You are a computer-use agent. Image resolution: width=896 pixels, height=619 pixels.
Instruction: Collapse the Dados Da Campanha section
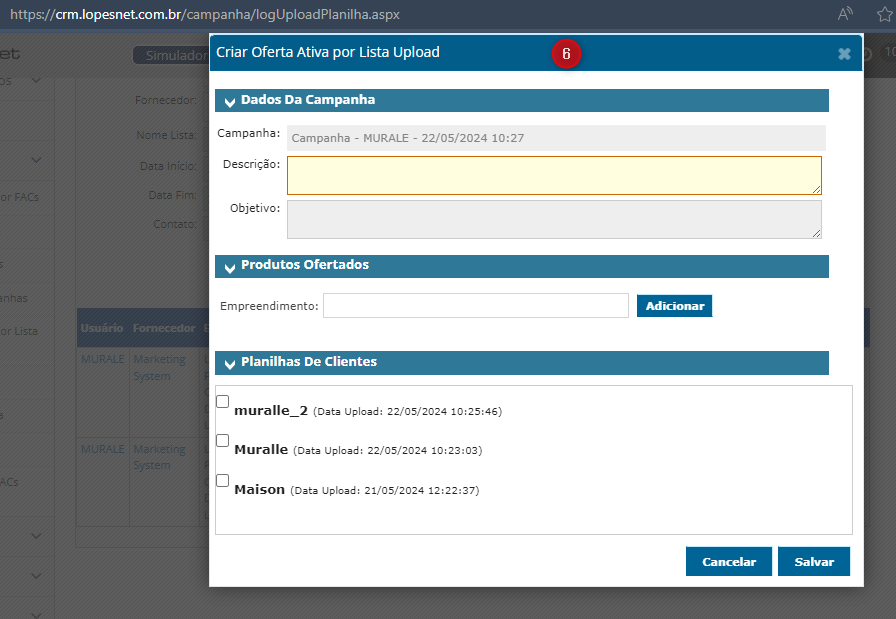coord(230,101)
